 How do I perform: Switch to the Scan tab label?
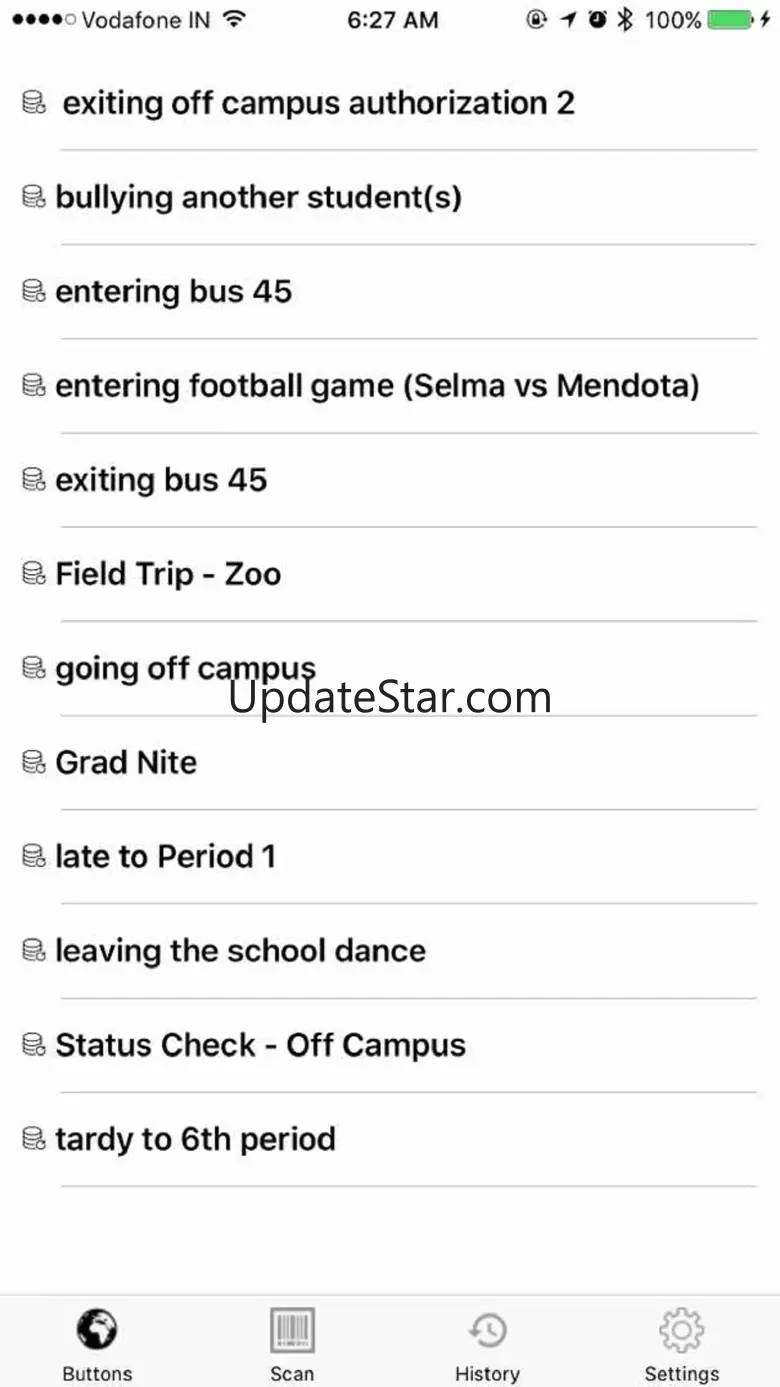pyautogui.click(x=292, y=1373)
